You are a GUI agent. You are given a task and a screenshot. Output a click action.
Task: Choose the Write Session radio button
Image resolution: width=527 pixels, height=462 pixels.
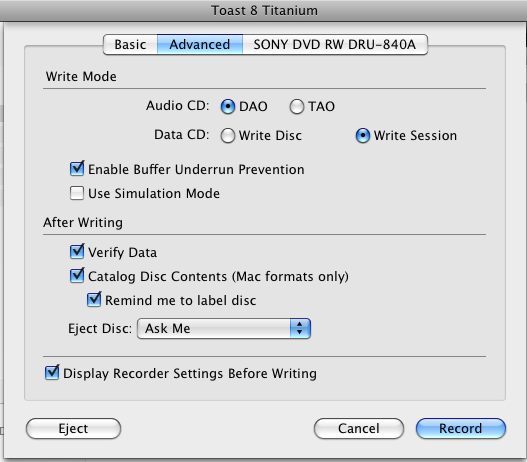coord(363,136)
